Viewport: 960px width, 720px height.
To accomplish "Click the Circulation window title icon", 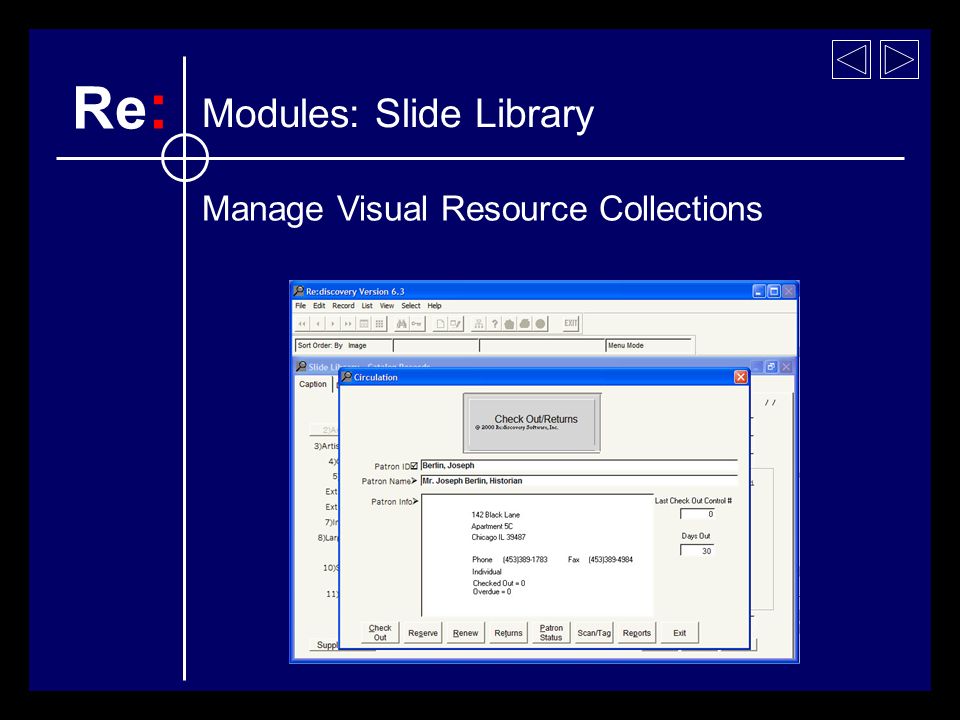I will (x=347, y=377).
